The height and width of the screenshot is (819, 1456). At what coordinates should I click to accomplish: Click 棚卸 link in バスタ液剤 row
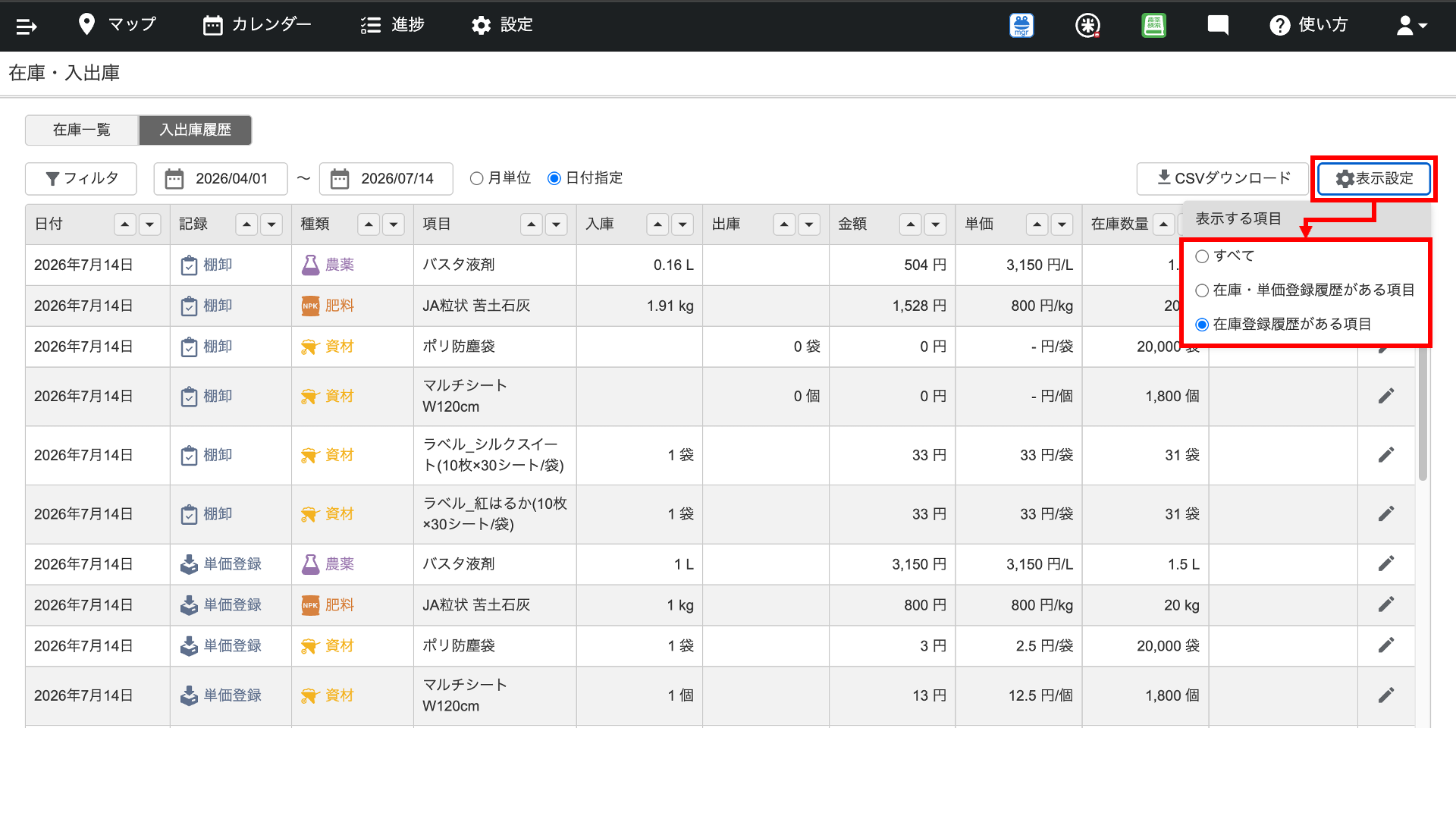(218, 265)
